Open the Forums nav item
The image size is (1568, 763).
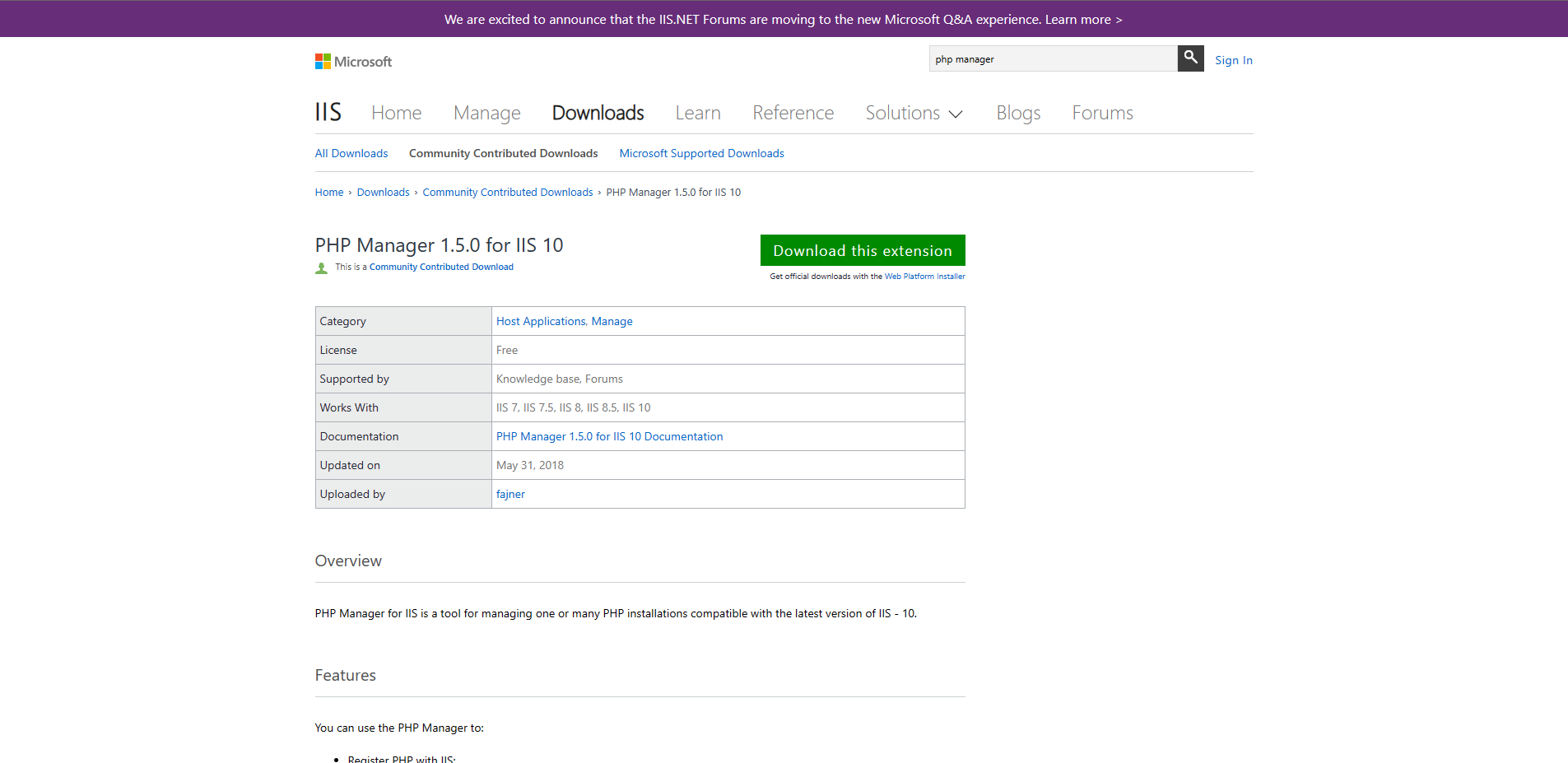(x=1102, y=113)
